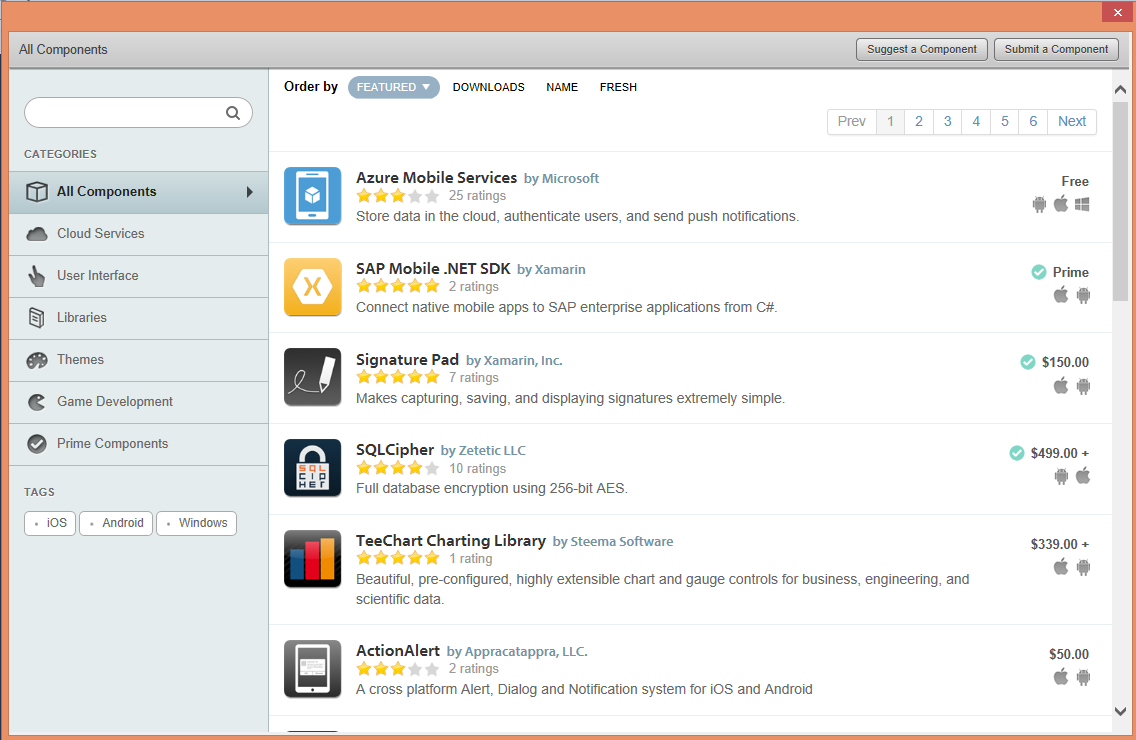The width and height of the screenshot is (1136, 740).
Task: Open the ActionAlert tablet icon
Action: coord(312,669)
